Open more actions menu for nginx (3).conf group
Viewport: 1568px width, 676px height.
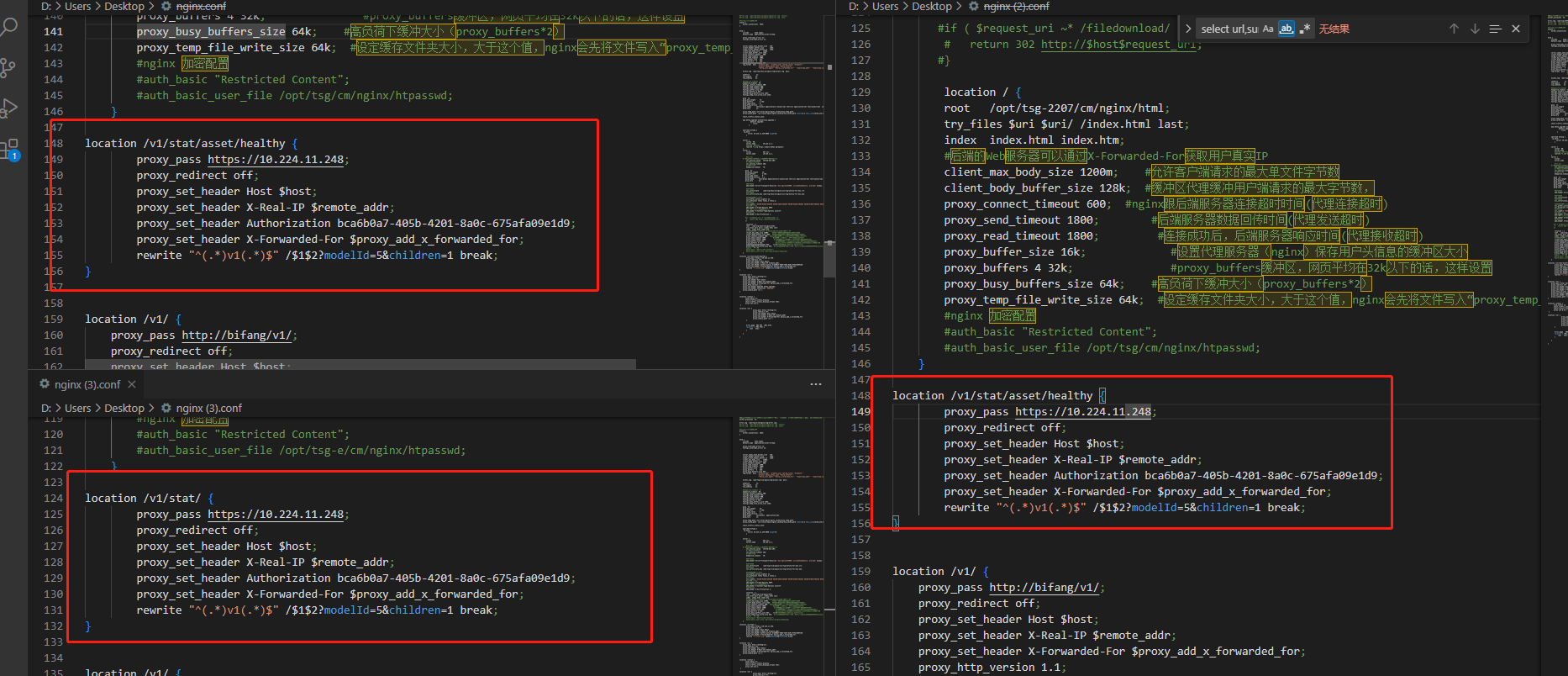[815, 384]
